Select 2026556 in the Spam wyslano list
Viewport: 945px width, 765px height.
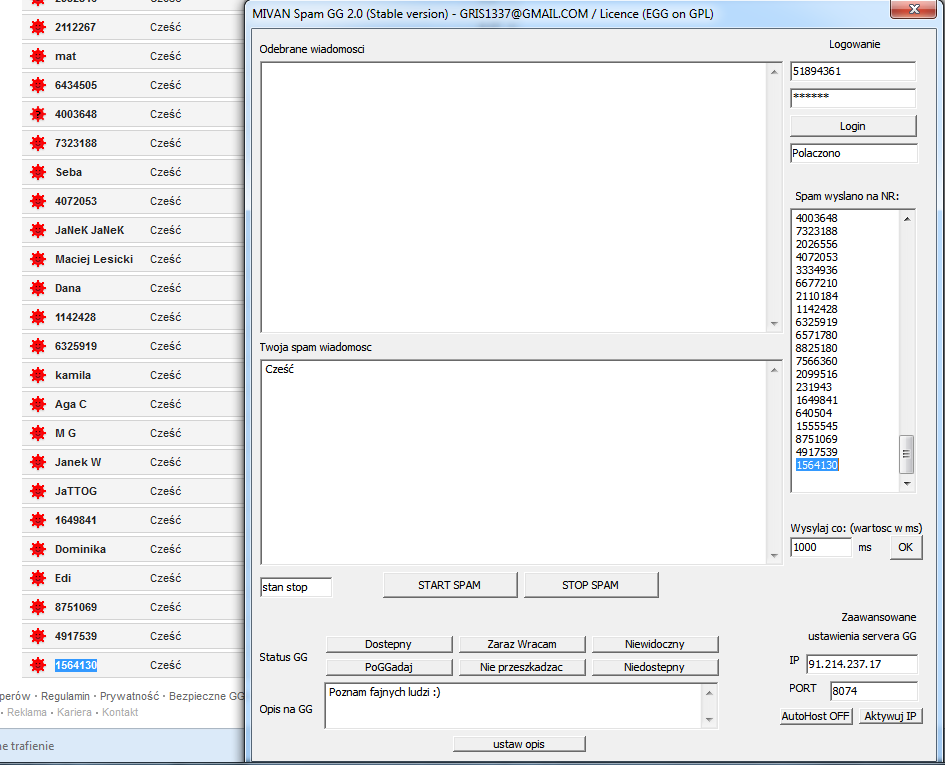[817, 244]
